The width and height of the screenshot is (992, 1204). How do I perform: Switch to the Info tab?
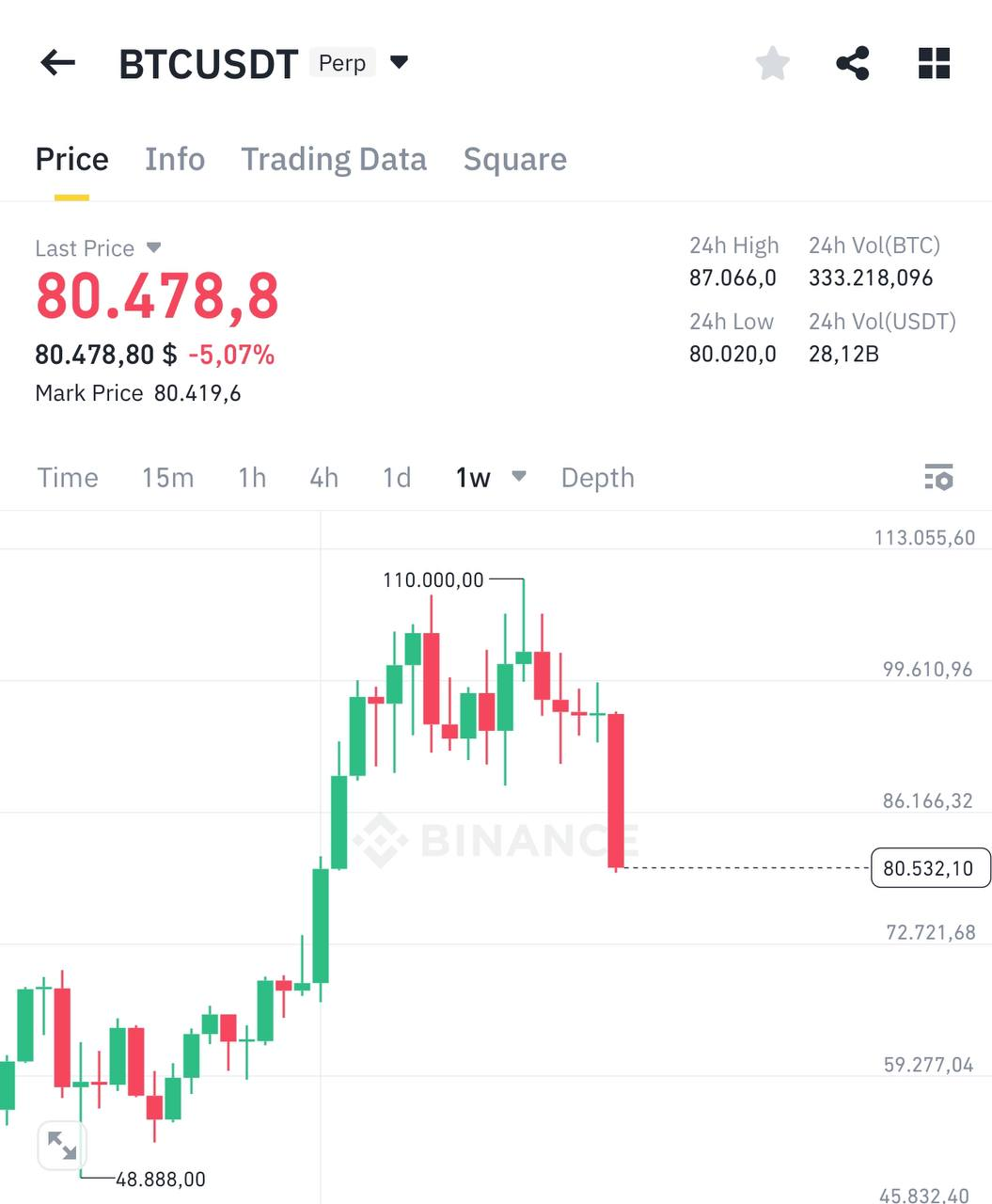coord(175,159)
